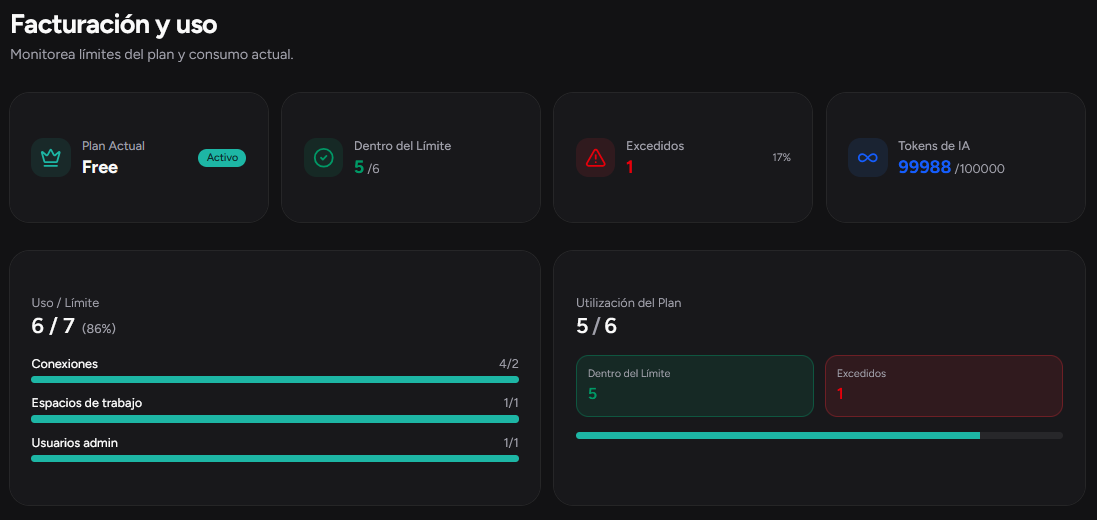Click the Facturación y uso heading
This screenshot has width=1097, height=520.
coord(114,24)
